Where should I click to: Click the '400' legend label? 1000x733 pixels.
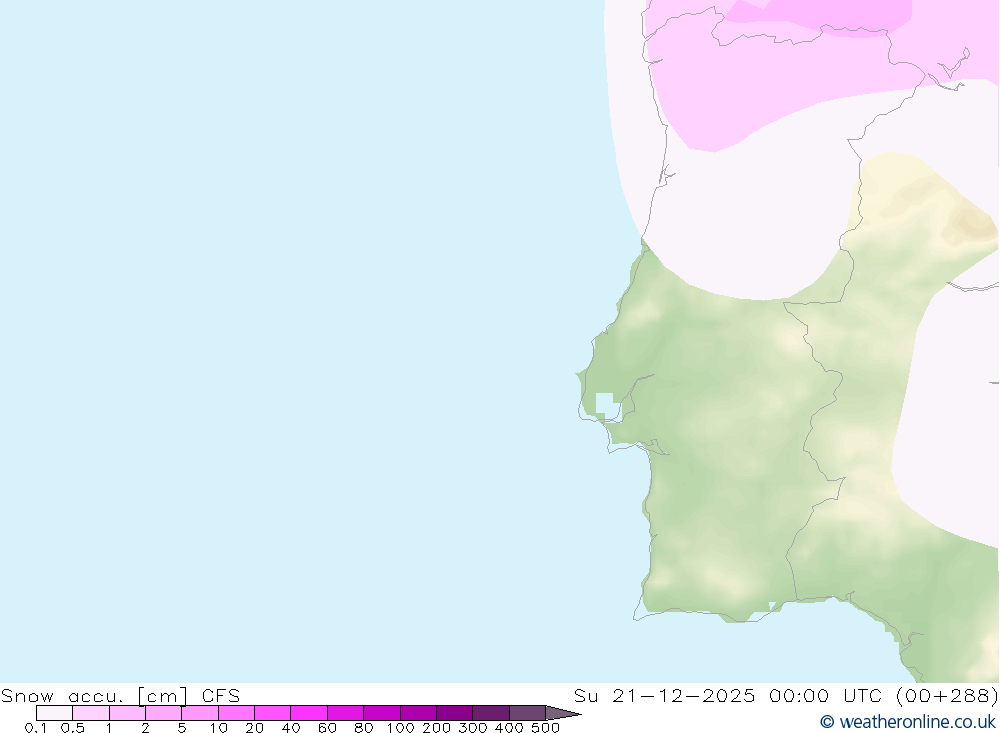pyautogui.click(x=509, y=727)
